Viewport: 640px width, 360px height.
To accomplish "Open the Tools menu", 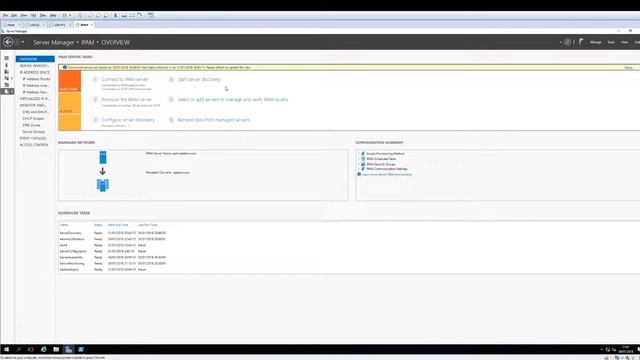I will click(x=611, y=42).
